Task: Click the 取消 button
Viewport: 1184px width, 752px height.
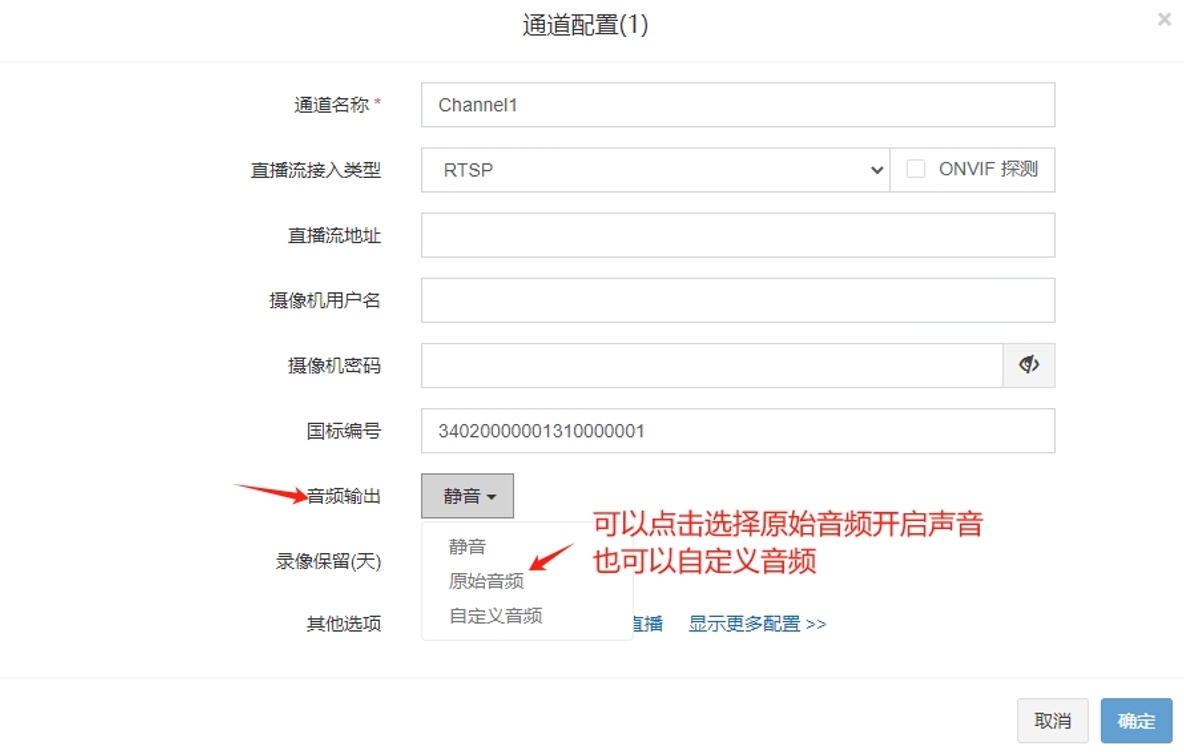Action: coord(1053,721)
